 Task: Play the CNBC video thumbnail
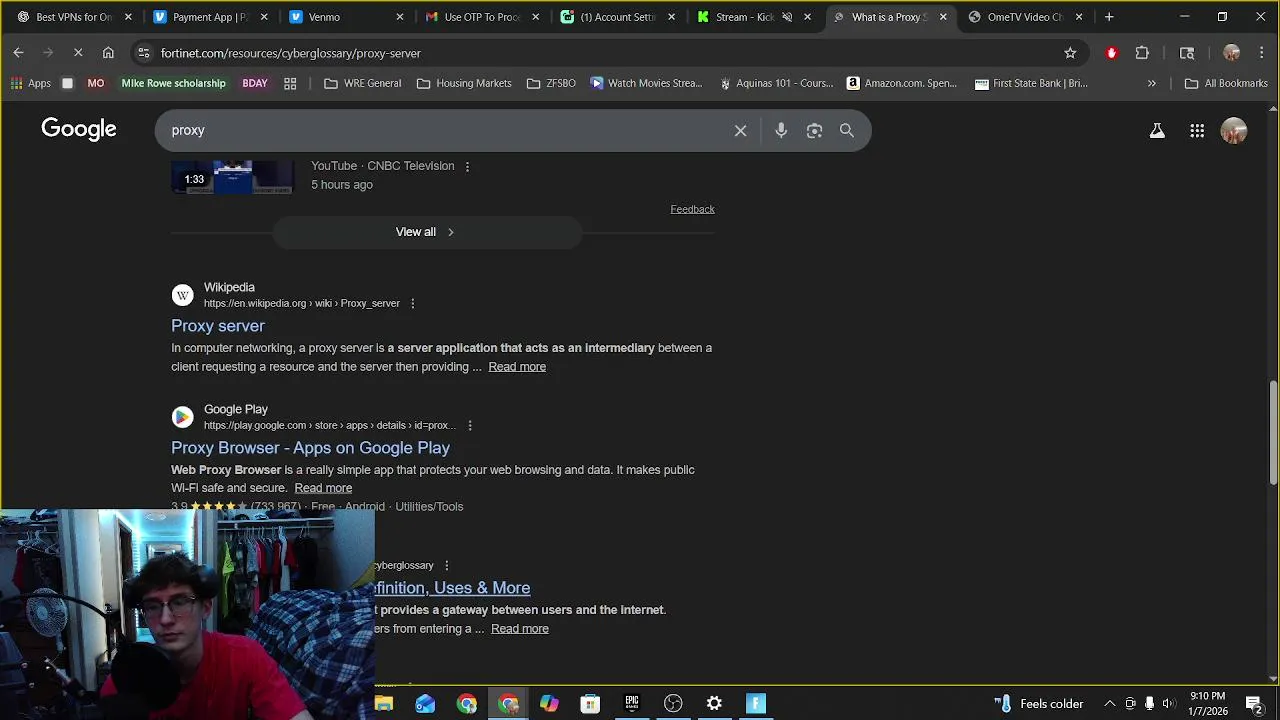(232, 176)
